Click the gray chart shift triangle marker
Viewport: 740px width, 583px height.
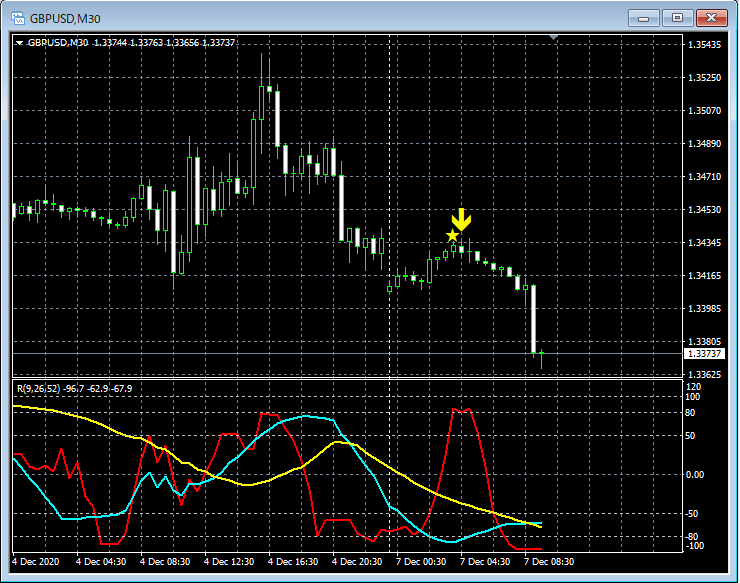tap(556, 38)
